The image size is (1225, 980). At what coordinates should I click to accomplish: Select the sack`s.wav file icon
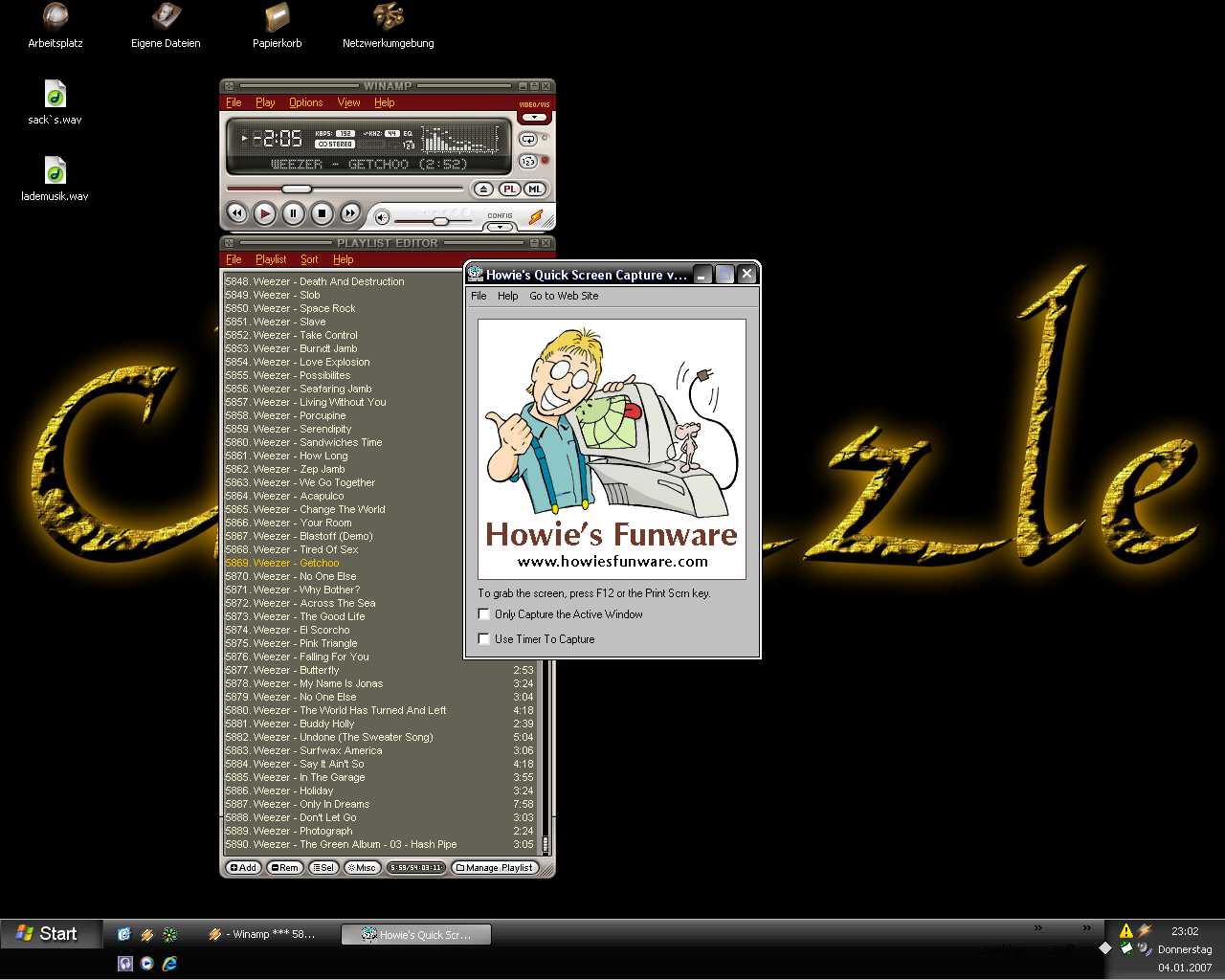(56, 102)
